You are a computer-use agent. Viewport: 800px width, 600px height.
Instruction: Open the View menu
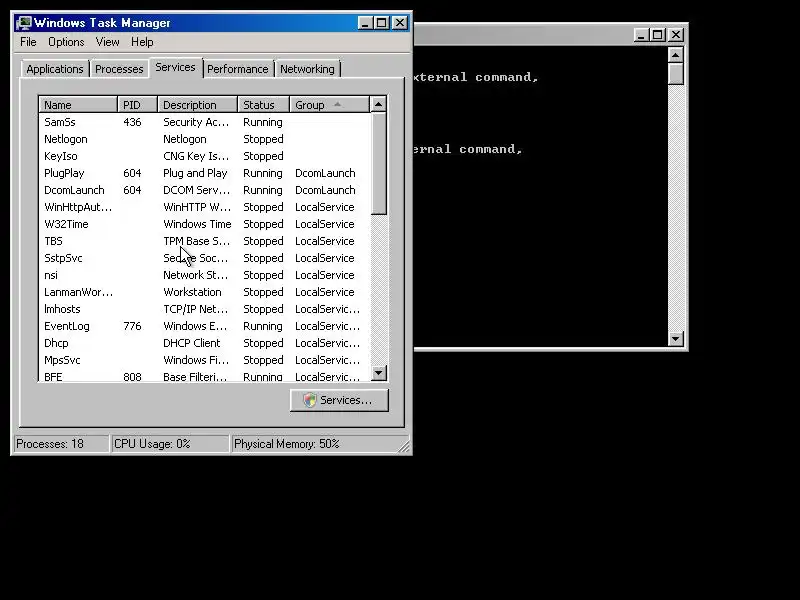(x=107, y=42)
